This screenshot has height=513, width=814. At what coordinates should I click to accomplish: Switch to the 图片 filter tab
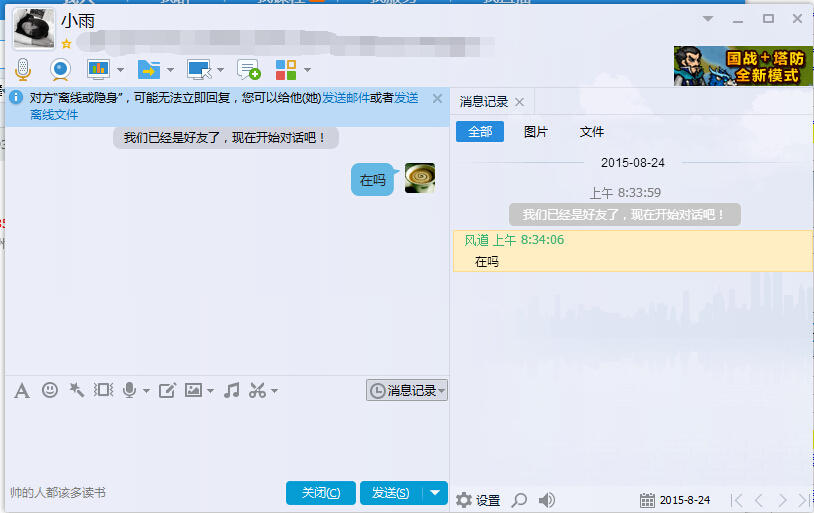536,131
